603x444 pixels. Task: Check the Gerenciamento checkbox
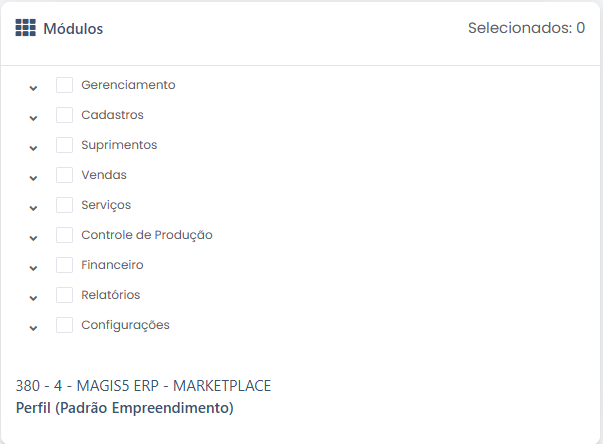(x=64, y=85)
